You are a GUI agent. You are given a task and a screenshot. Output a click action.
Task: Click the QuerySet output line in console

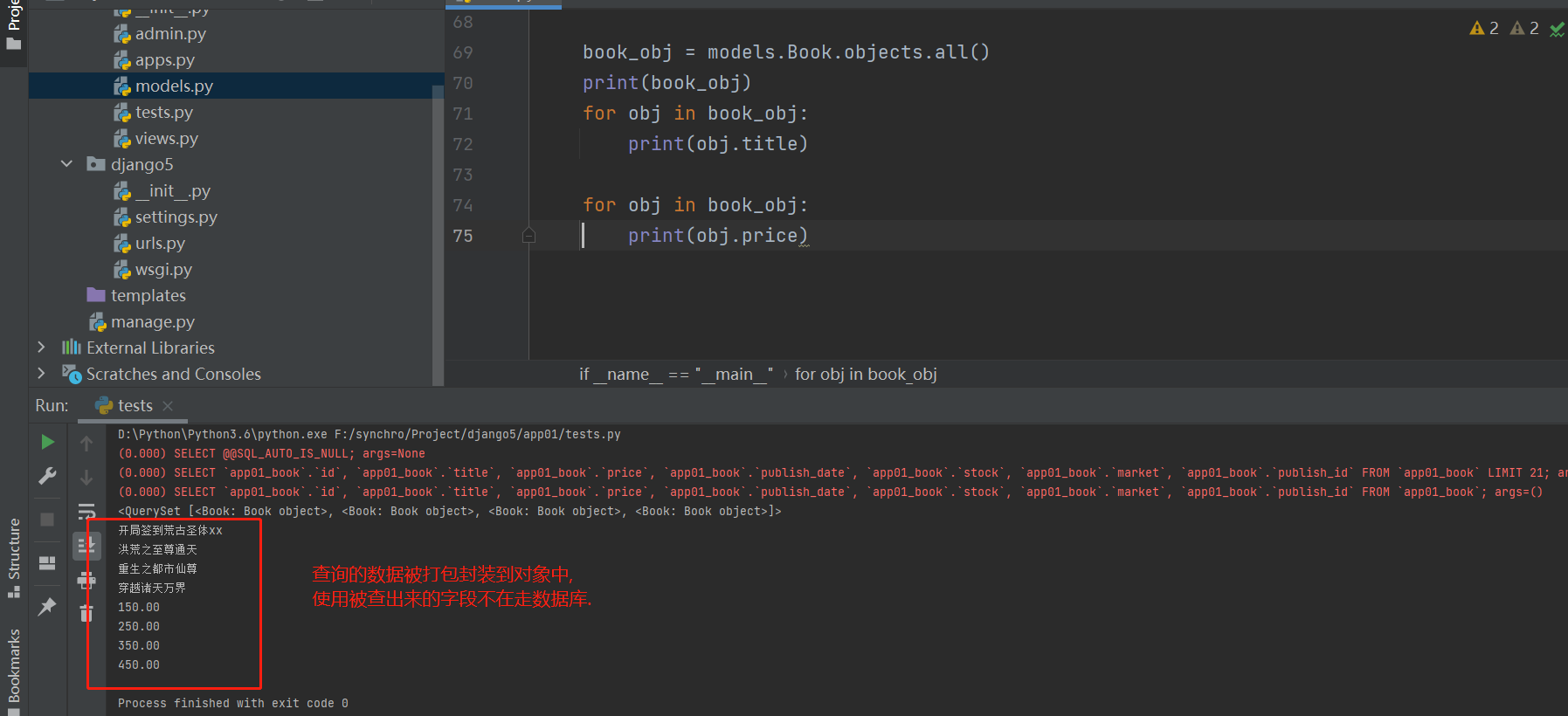click(450, 511)
